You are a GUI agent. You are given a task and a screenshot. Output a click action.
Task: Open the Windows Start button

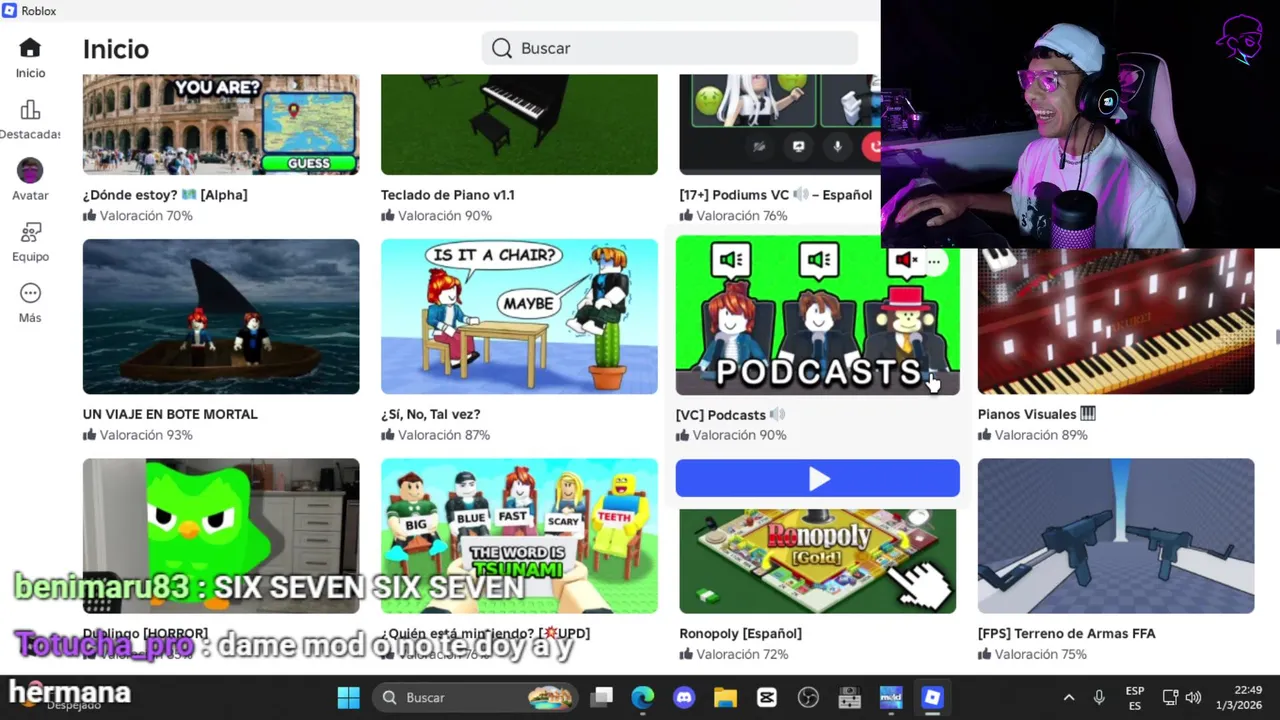click(348, 697)
